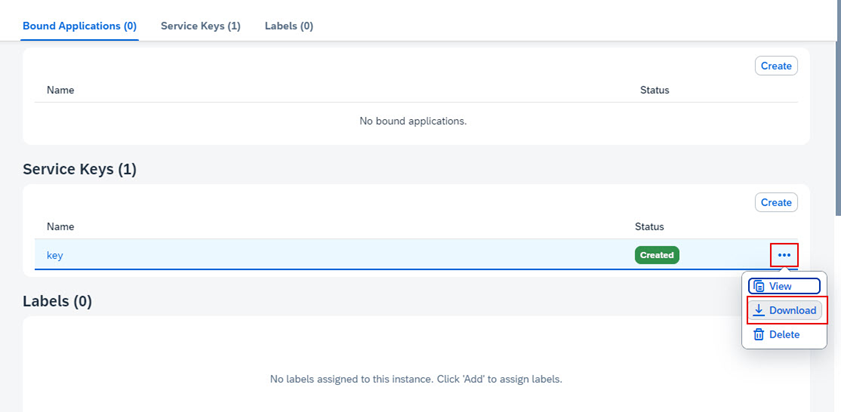The image size is (841, 412).
Task: Click the green Created status badge
Action: 656,255
